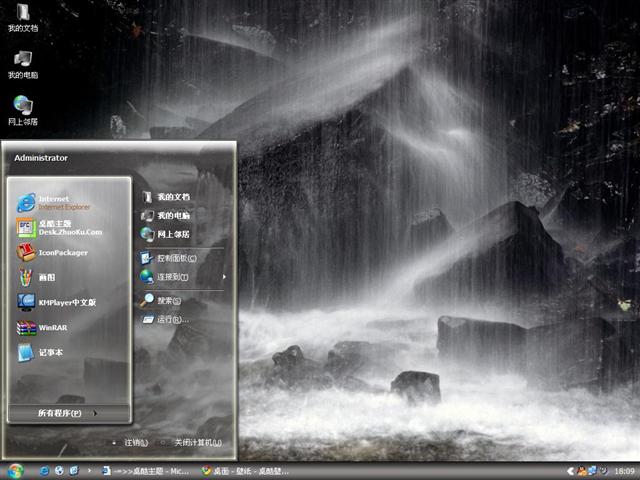
Task: Expand 所有程序 all programs list
Action: (66, 413)
